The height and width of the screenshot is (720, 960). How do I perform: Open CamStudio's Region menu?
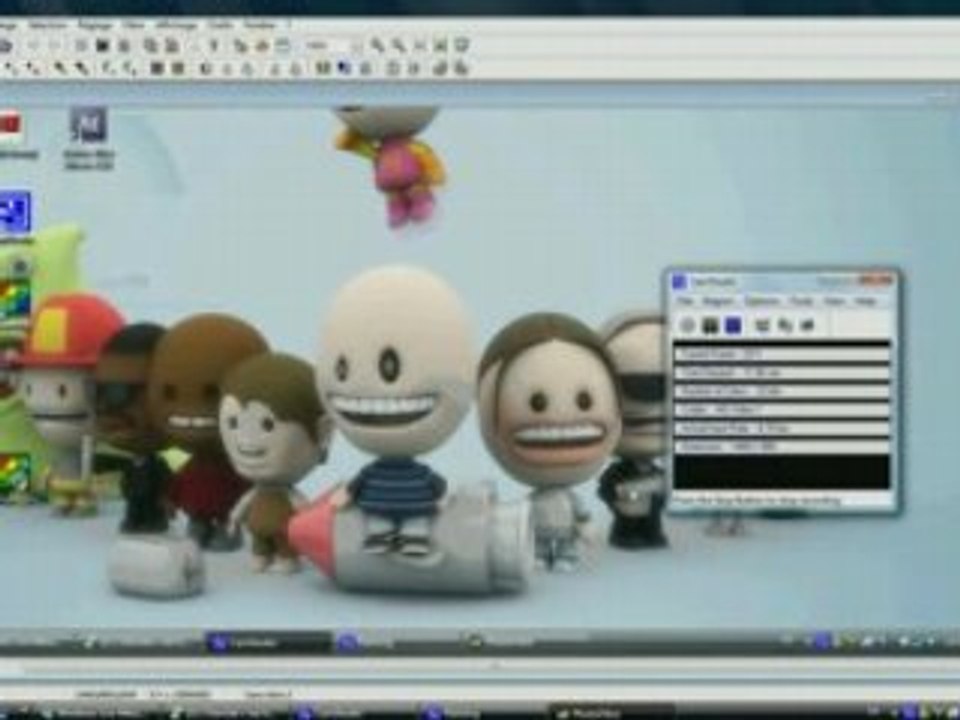pos(718,301)
